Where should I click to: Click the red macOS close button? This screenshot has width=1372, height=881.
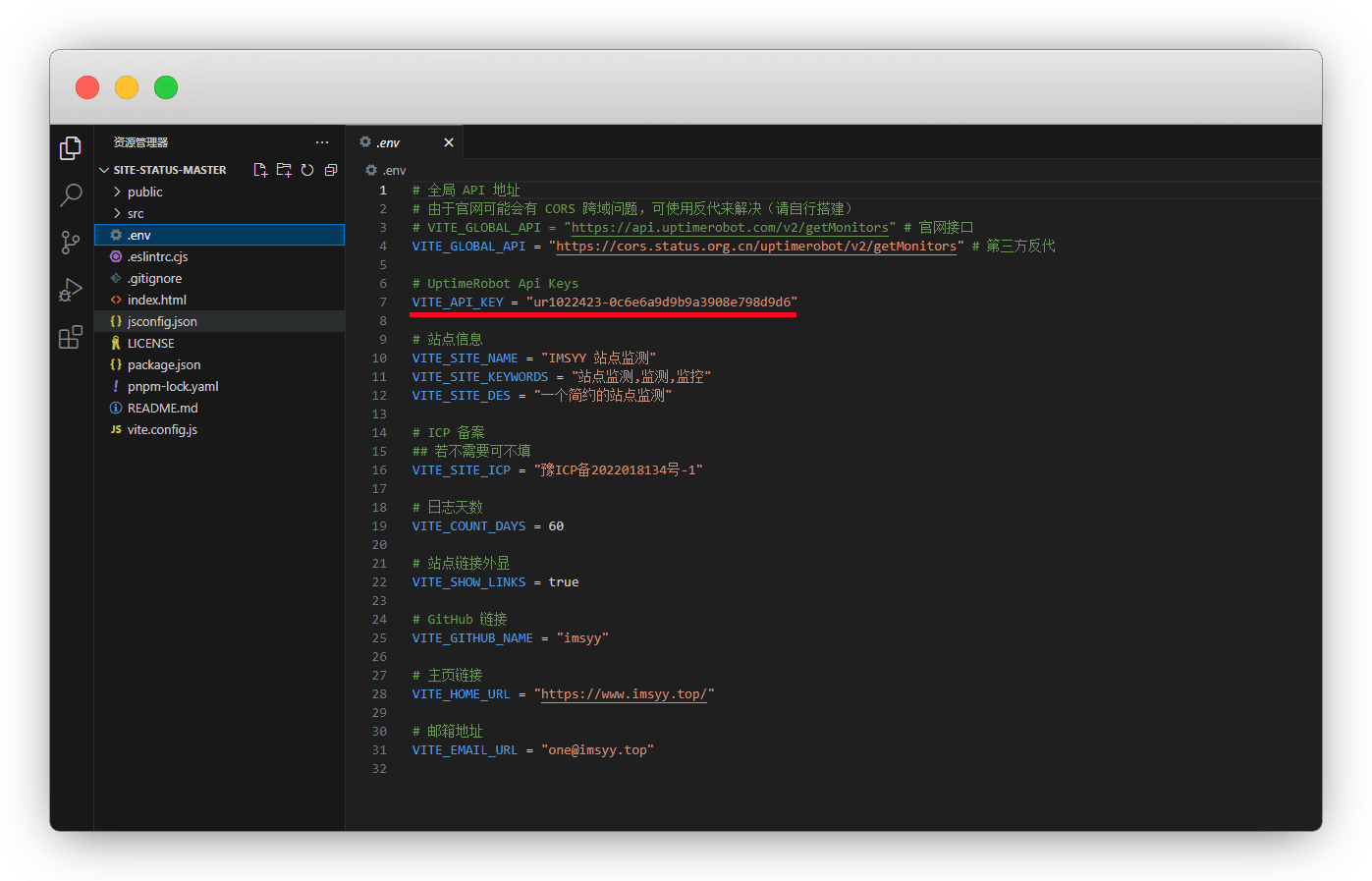click(87, 87)
